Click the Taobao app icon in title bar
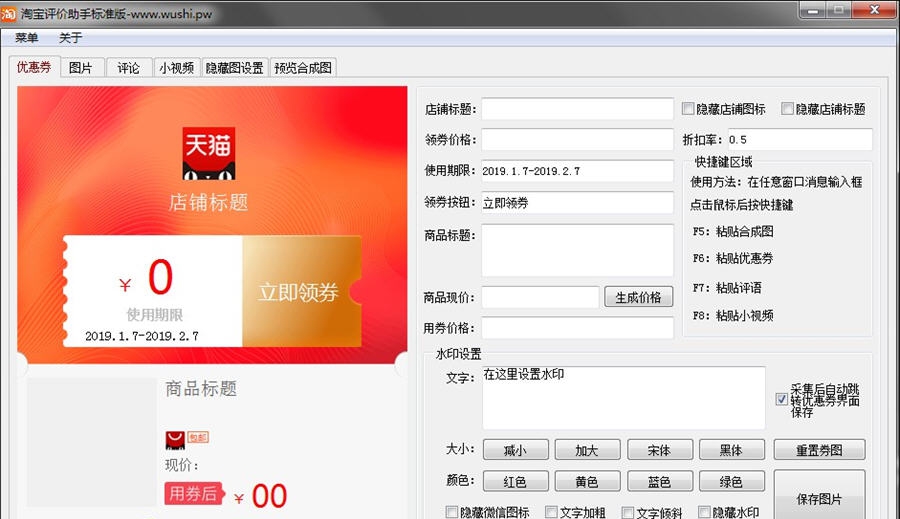900x519 pixels. click(x=9, y=13)
